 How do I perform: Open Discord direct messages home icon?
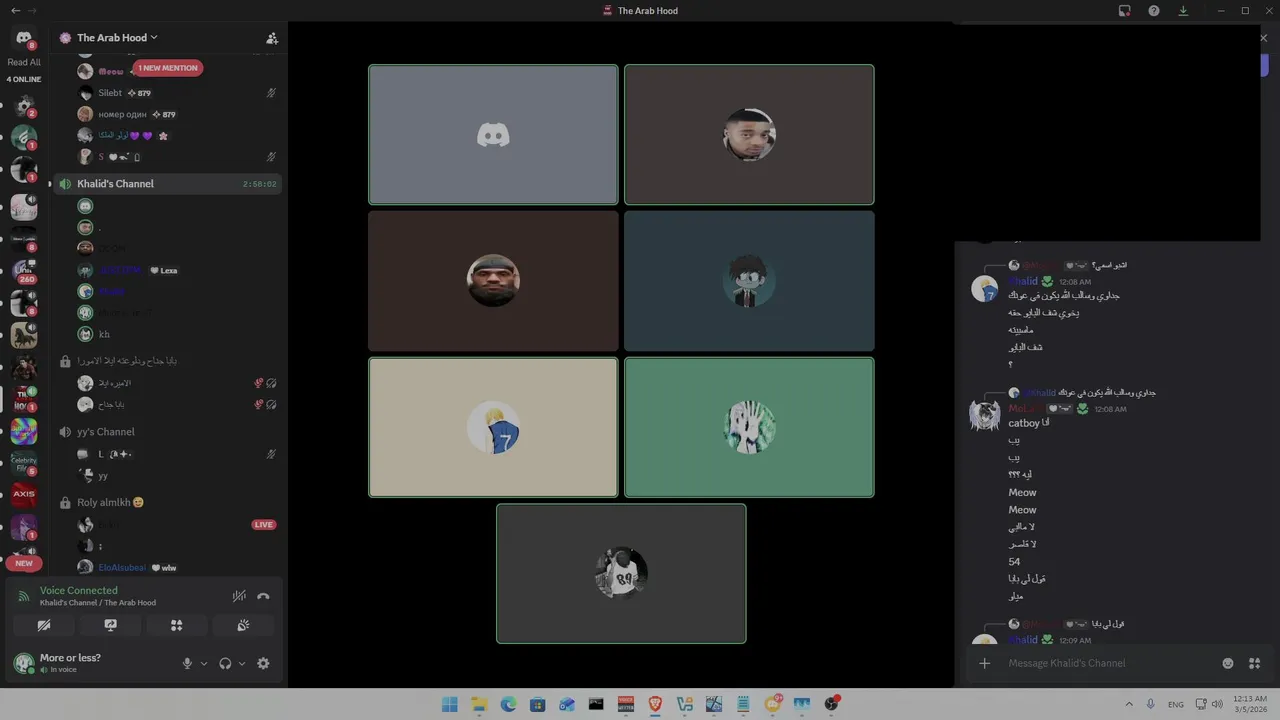[24, 38]
